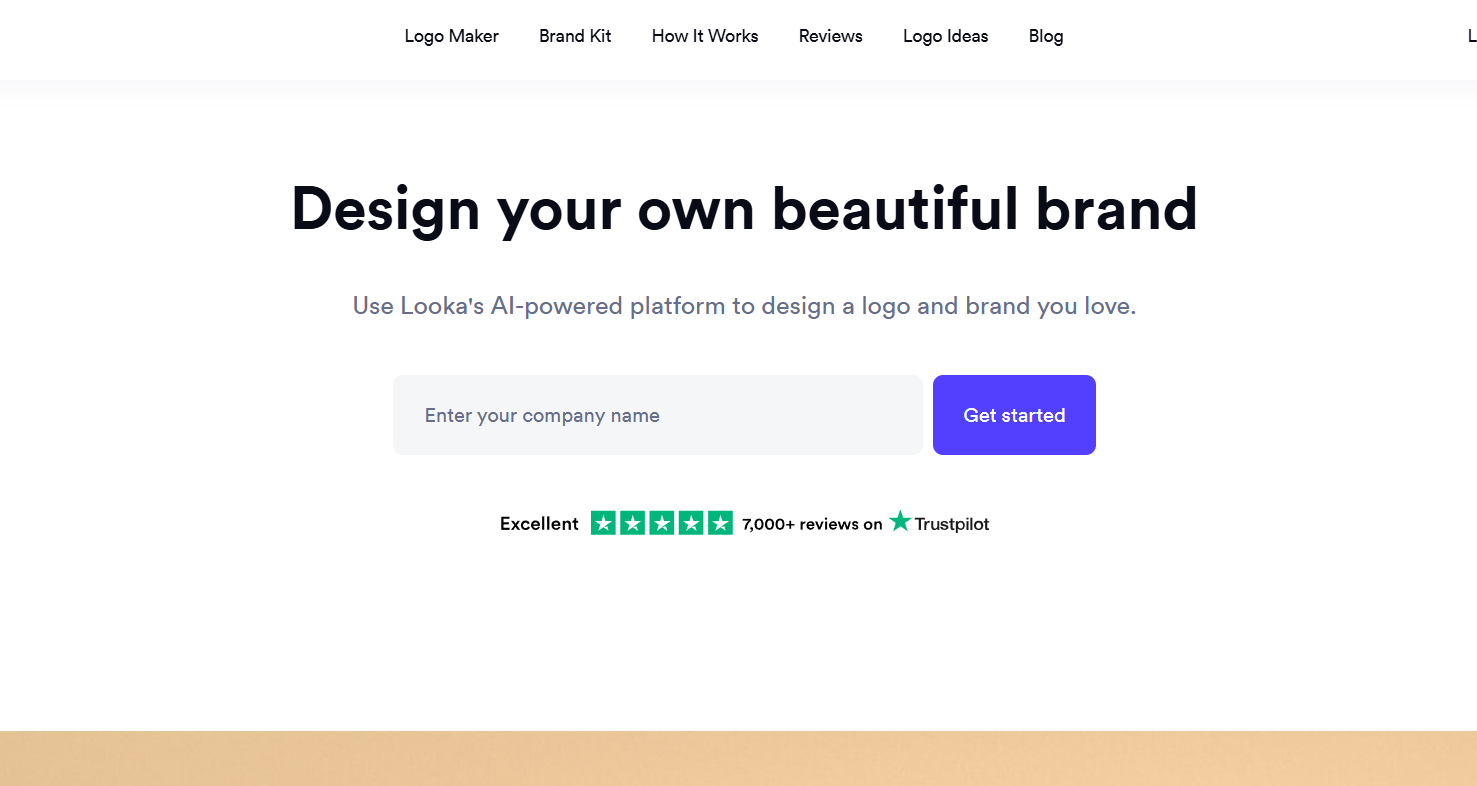Click the five-star Trustpilot rating graphic
The height and width of the screenshot is (786, 1477).
click(662, 523)
